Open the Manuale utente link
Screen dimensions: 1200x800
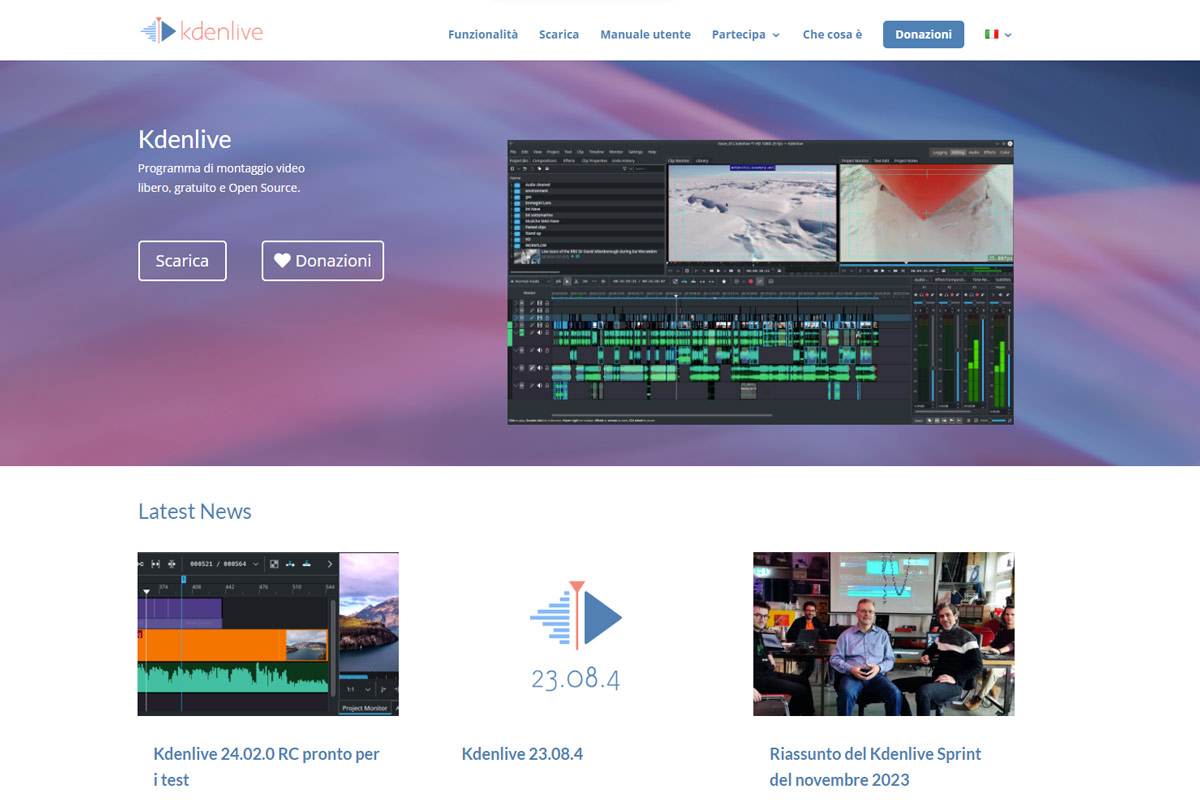point(645,34)
